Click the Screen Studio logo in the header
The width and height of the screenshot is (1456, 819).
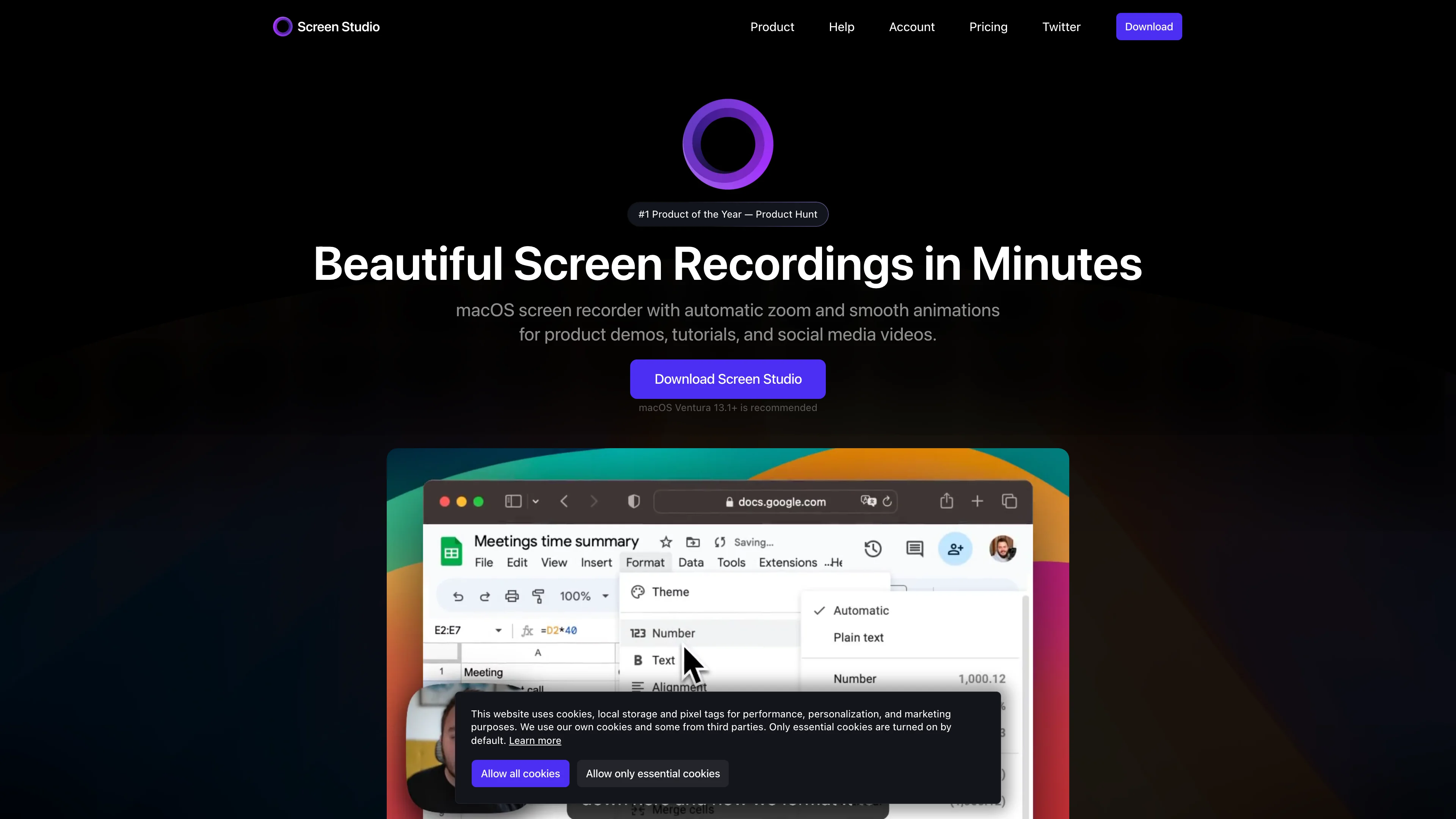[x=326, y=27]
